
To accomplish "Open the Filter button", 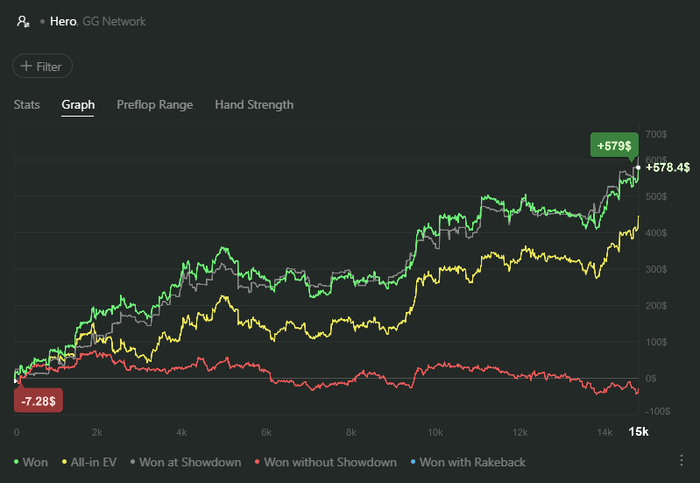I will point(42,66).
